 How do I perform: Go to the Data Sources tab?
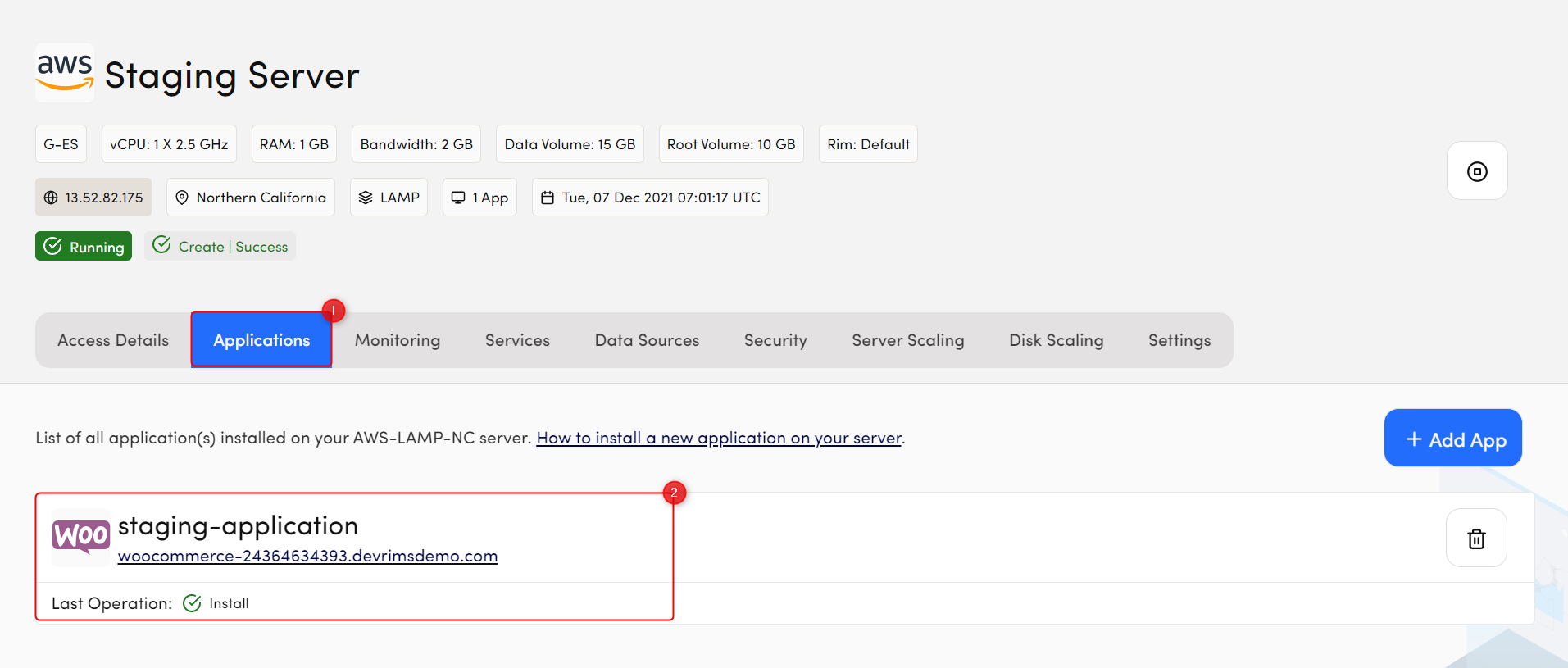tap(647, 340)
